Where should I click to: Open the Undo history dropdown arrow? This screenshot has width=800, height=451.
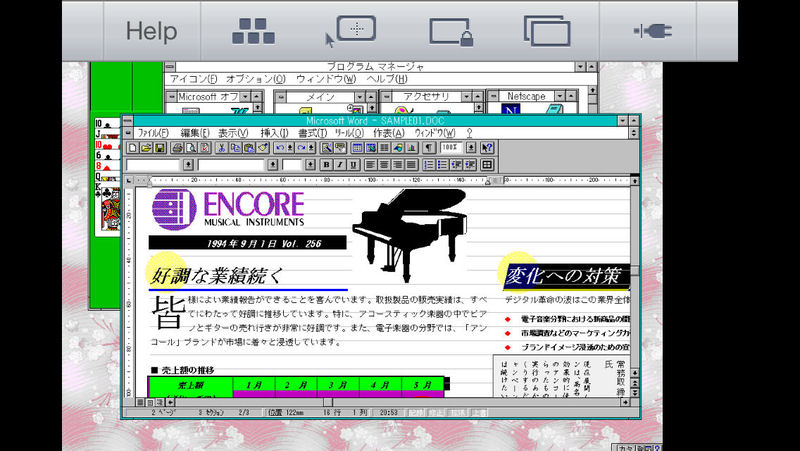click(290, 148)
